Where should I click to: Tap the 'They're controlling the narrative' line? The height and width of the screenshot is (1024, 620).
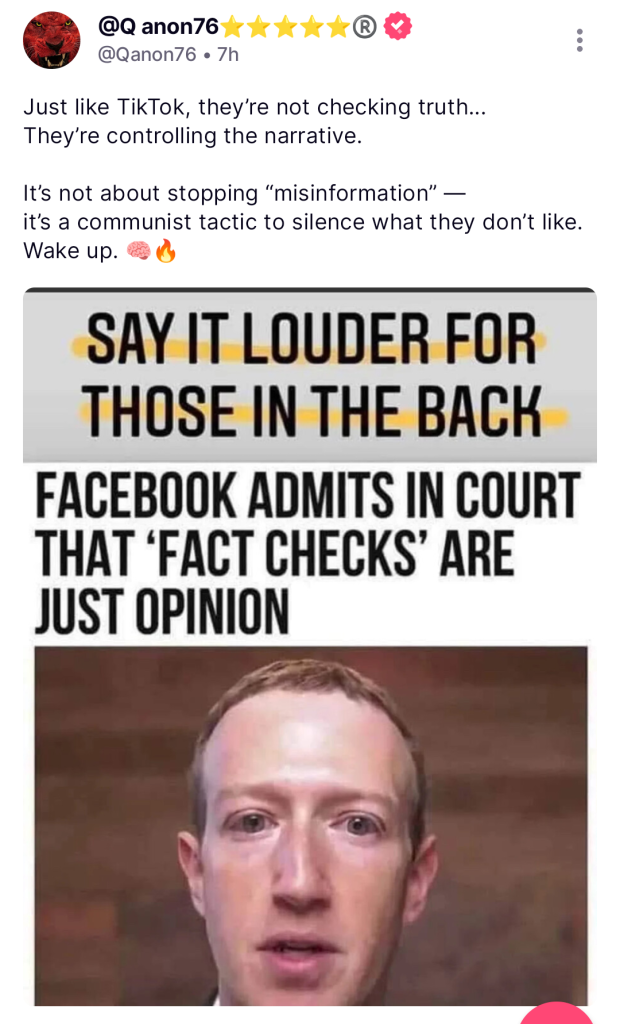pyautogui.click(x=193, y=136)
